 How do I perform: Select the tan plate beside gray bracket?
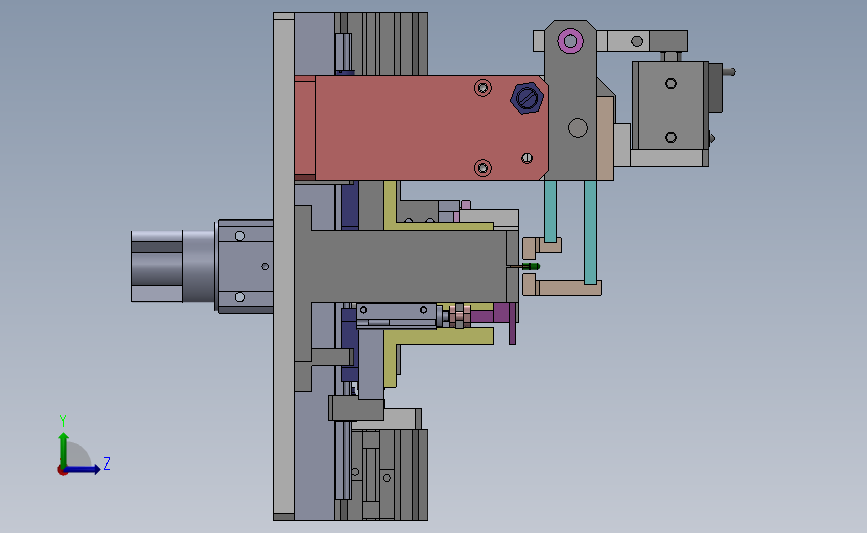(605, 138)
